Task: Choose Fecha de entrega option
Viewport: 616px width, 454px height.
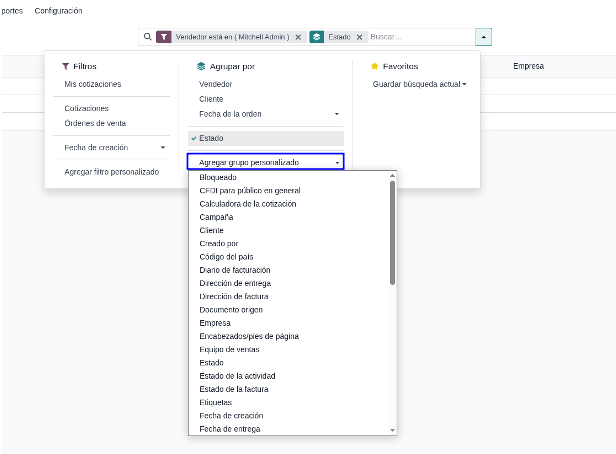Action: pyautogui.click(x=289, y=429)
